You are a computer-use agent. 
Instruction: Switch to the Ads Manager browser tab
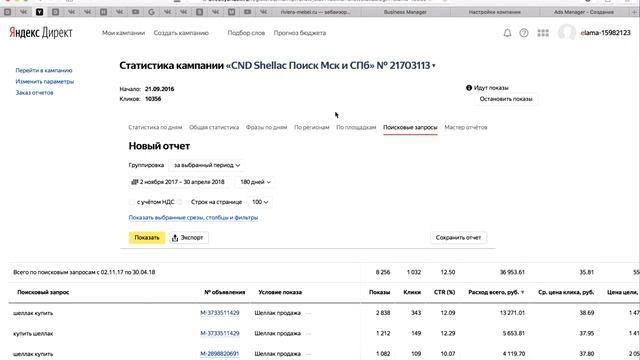584,12
